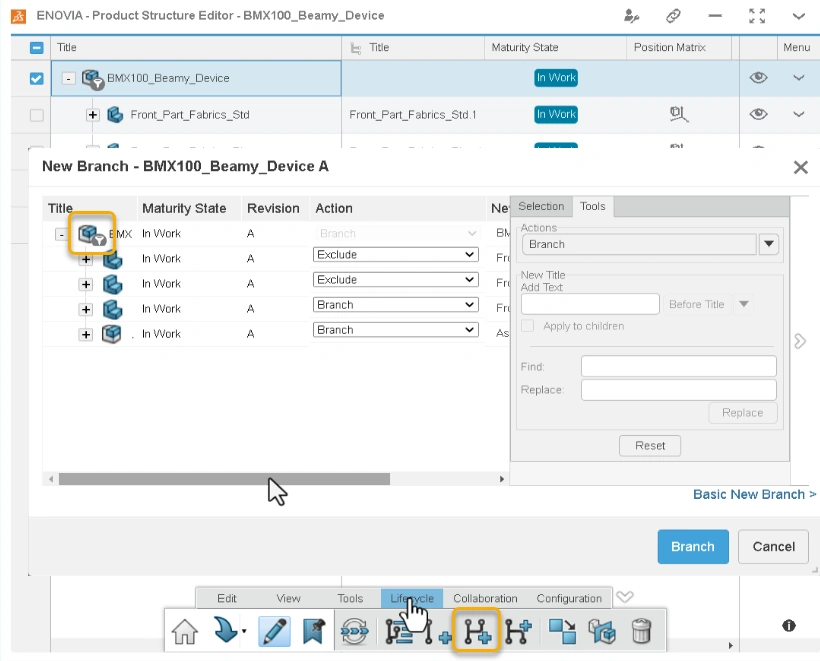Click the pinned bookmark icon in toolbar
The height and width of the screenshot is (661, 820).
(314, 631)
